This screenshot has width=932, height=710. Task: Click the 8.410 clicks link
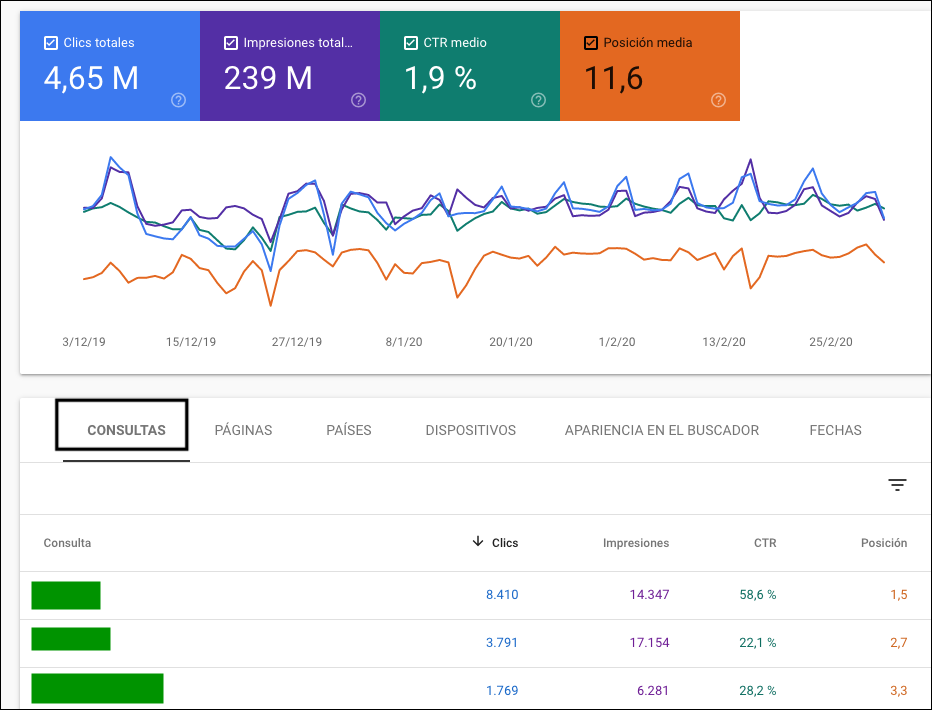[502, 594]
